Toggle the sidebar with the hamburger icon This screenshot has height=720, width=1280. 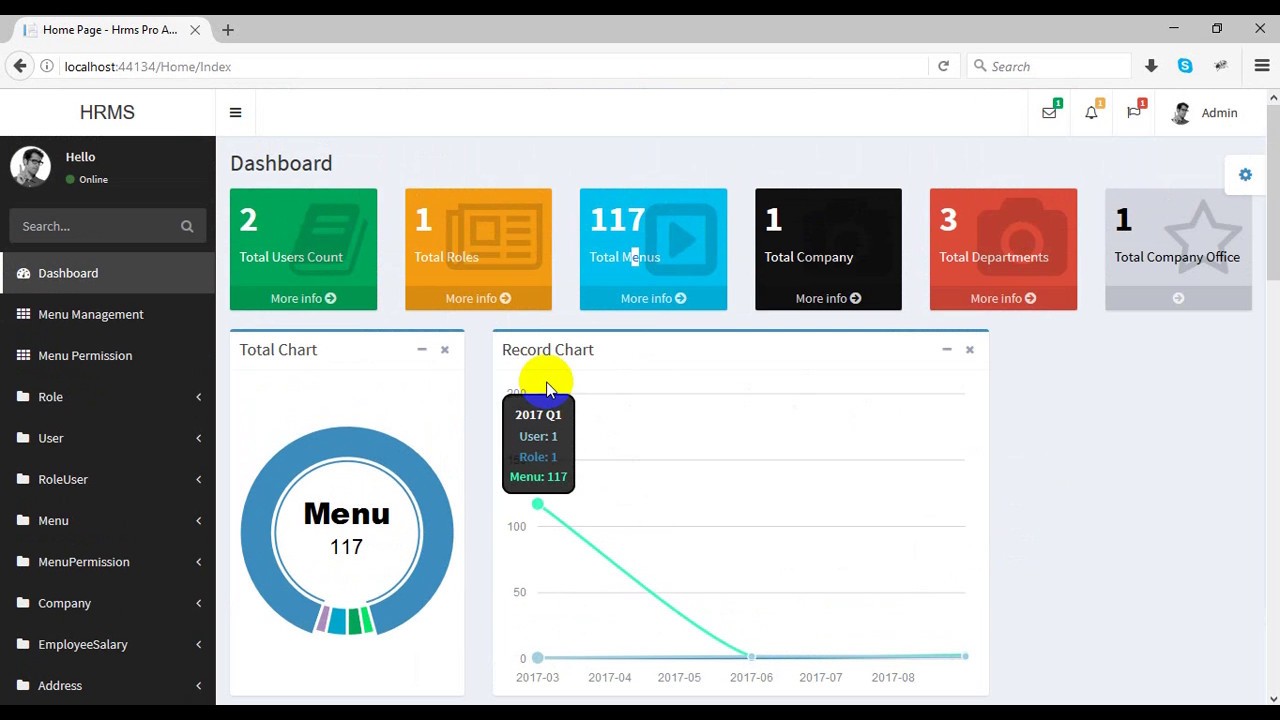(x=235, y=112)
